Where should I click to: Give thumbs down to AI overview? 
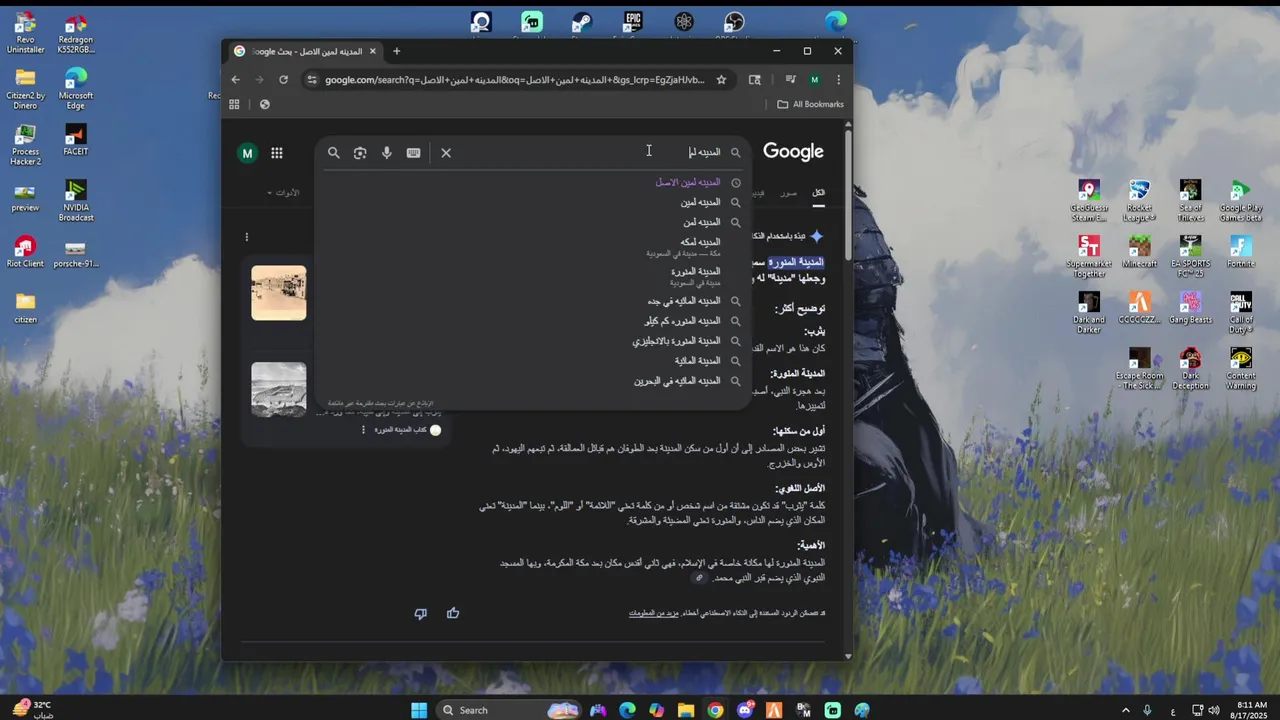tap(420, 613)
